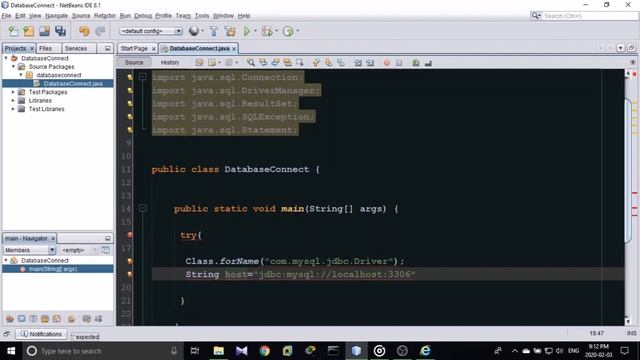Toggle Show Inner Classes filter in Navigator
This screenshot has width=640, height=360.
point(57,319)
